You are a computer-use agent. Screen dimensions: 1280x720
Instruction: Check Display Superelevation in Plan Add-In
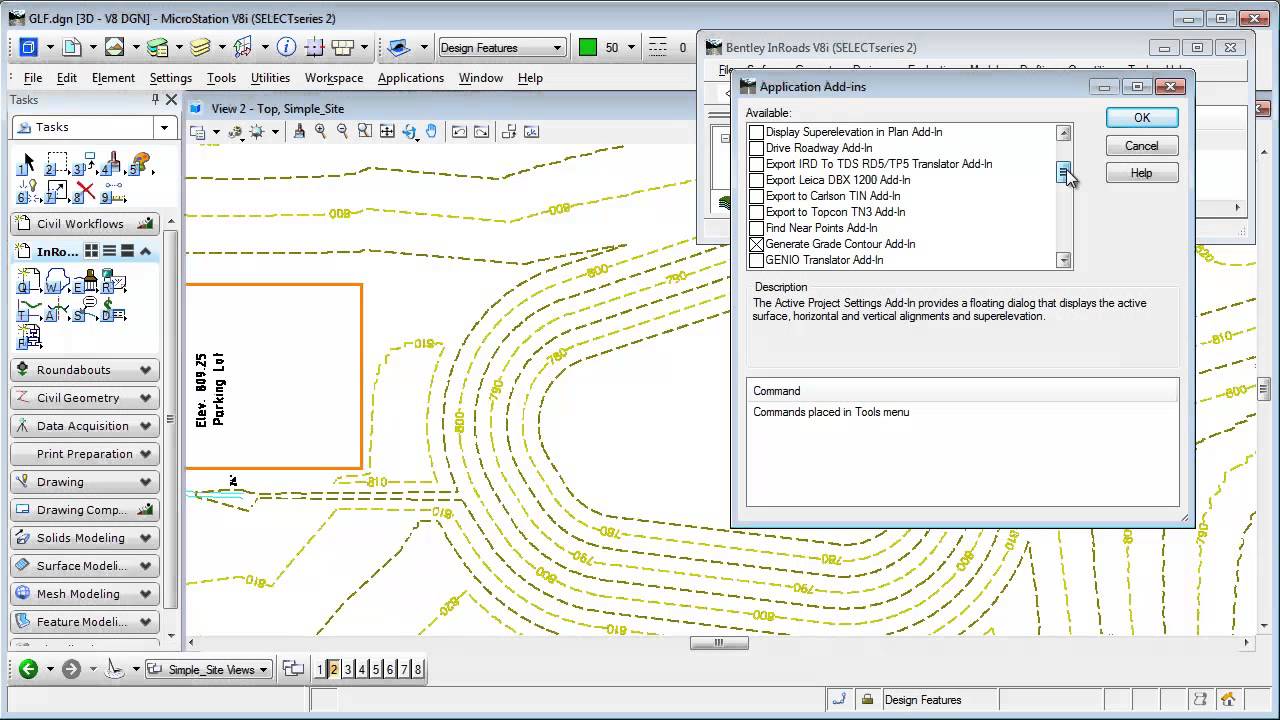coord(757,132)
